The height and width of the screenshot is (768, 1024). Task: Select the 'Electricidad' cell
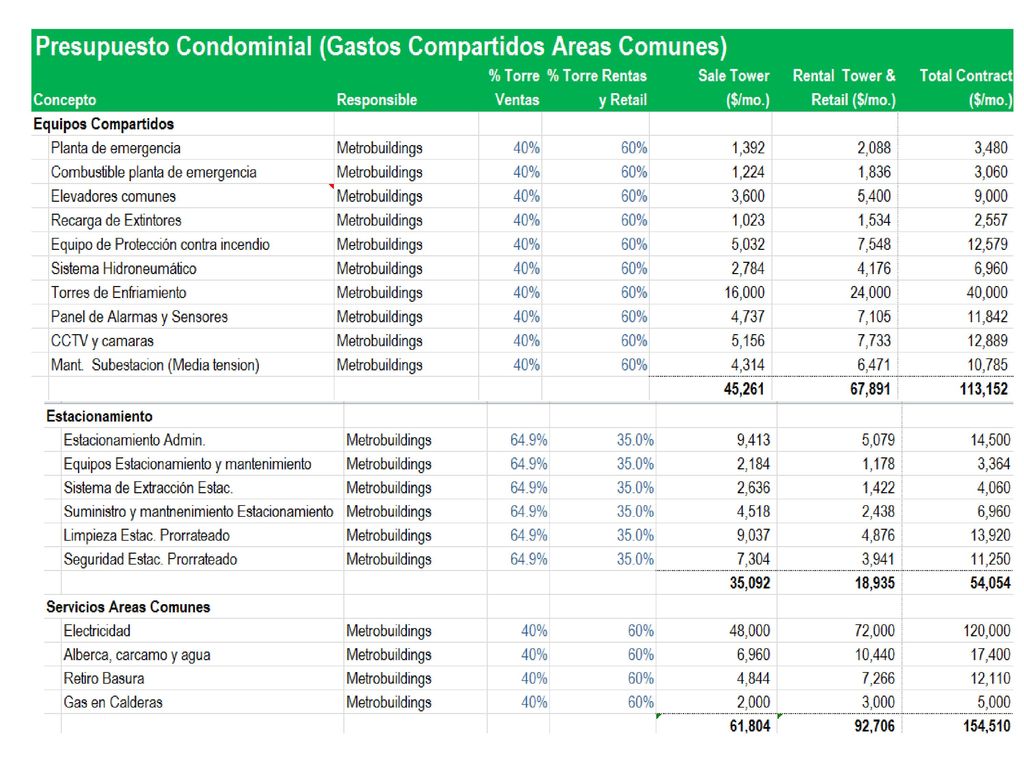pyautogui.click(x=97, y=631)
